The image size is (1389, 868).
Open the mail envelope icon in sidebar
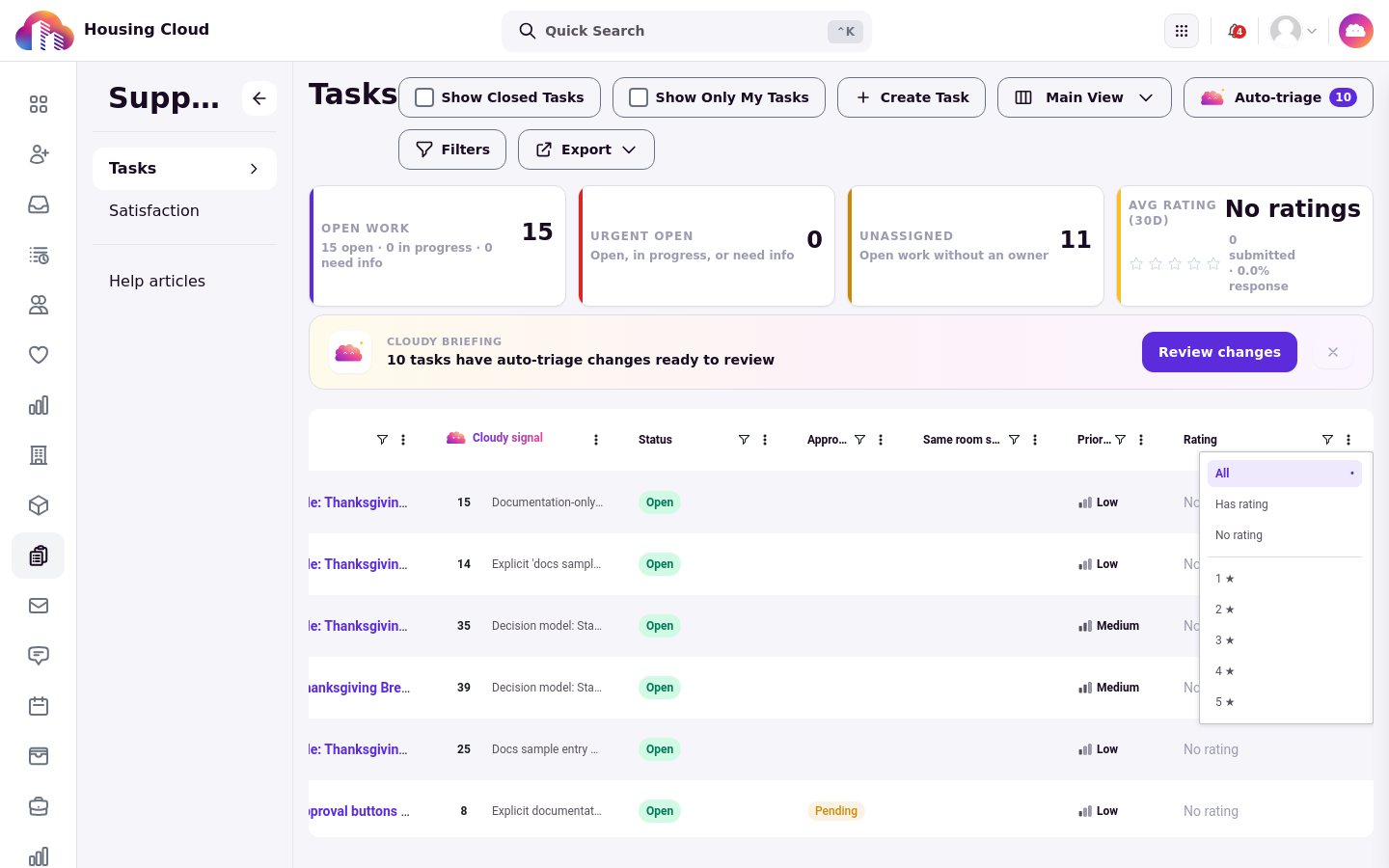(x=39, y=606)
